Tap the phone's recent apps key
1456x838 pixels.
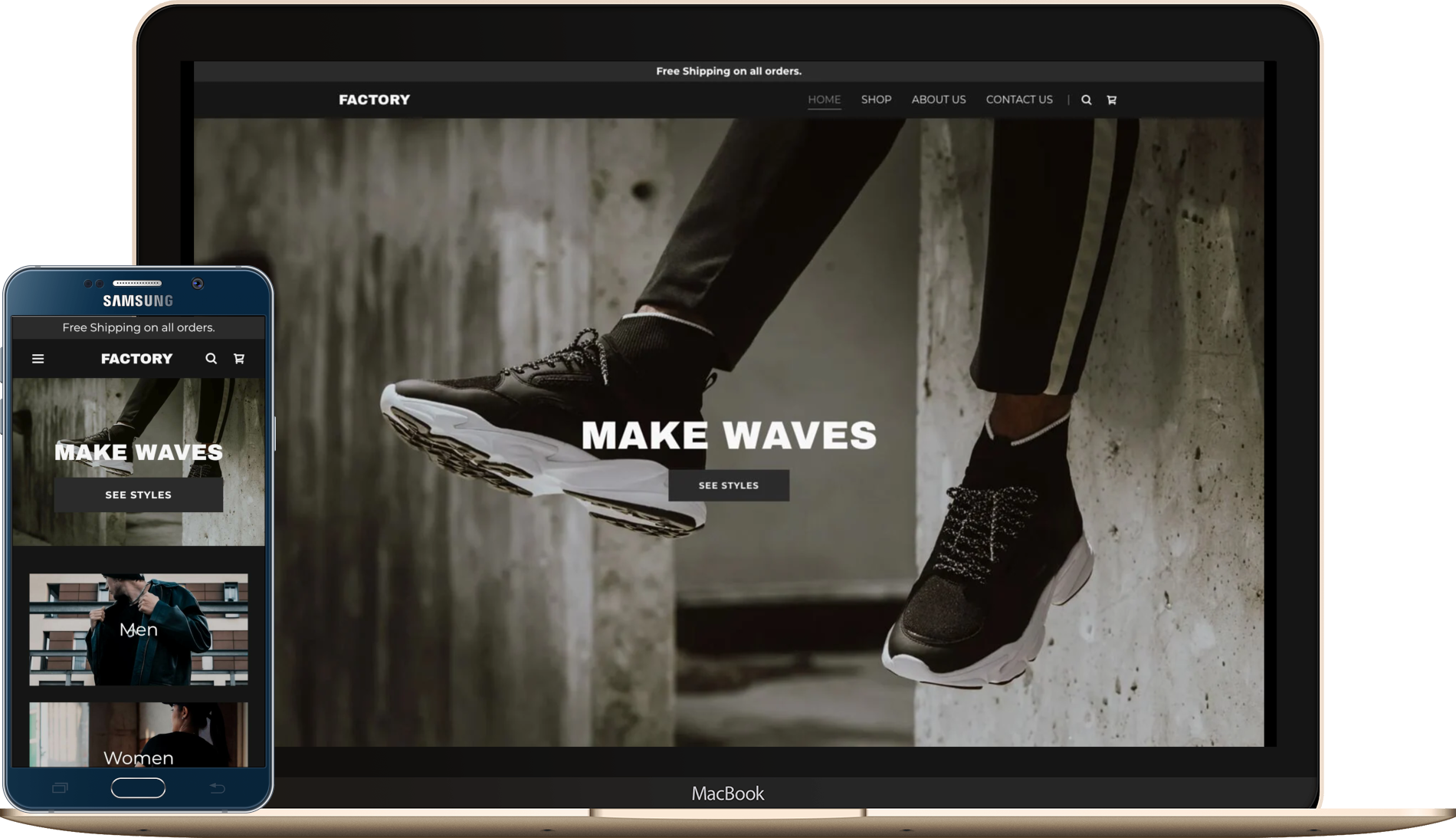pos(60,787)
